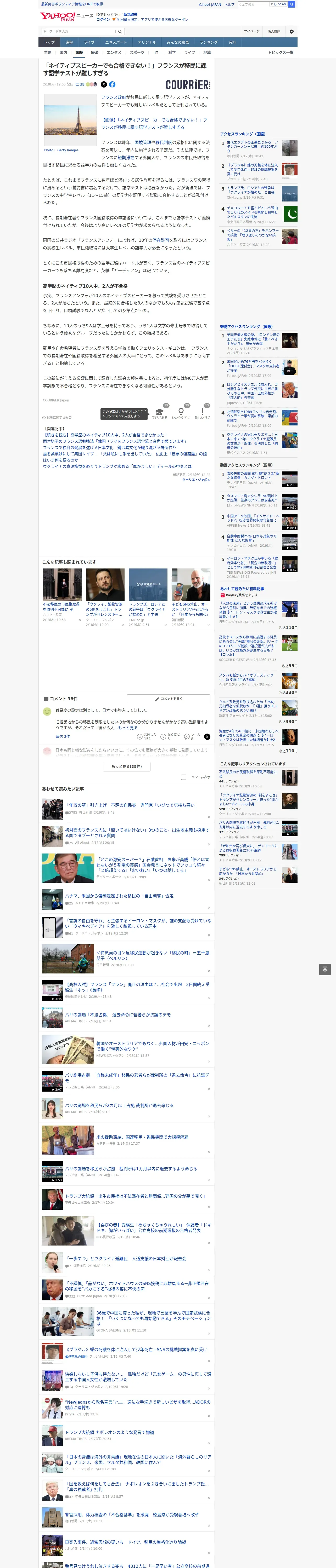Select the 経済 category tab
Image resolution: width=336 pixels, height=1568 pixels.
click(x=94, y=52)
